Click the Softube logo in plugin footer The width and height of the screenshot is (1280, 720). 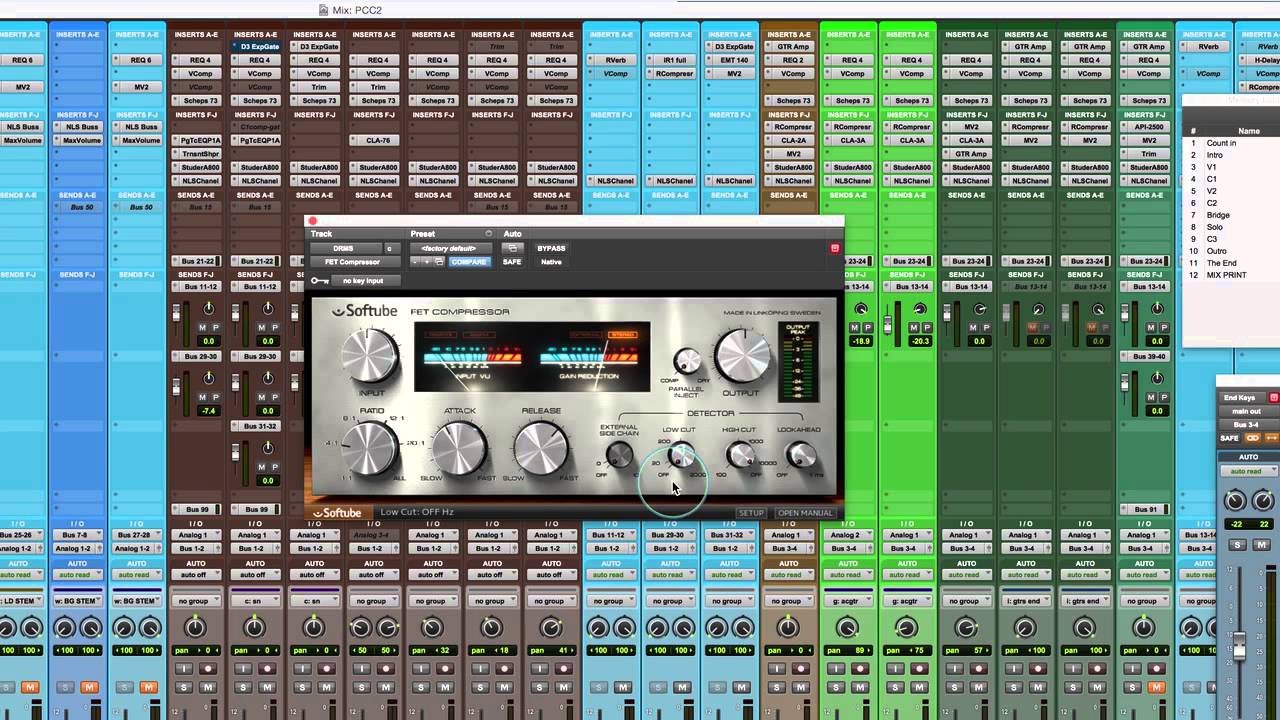[337, 513]
